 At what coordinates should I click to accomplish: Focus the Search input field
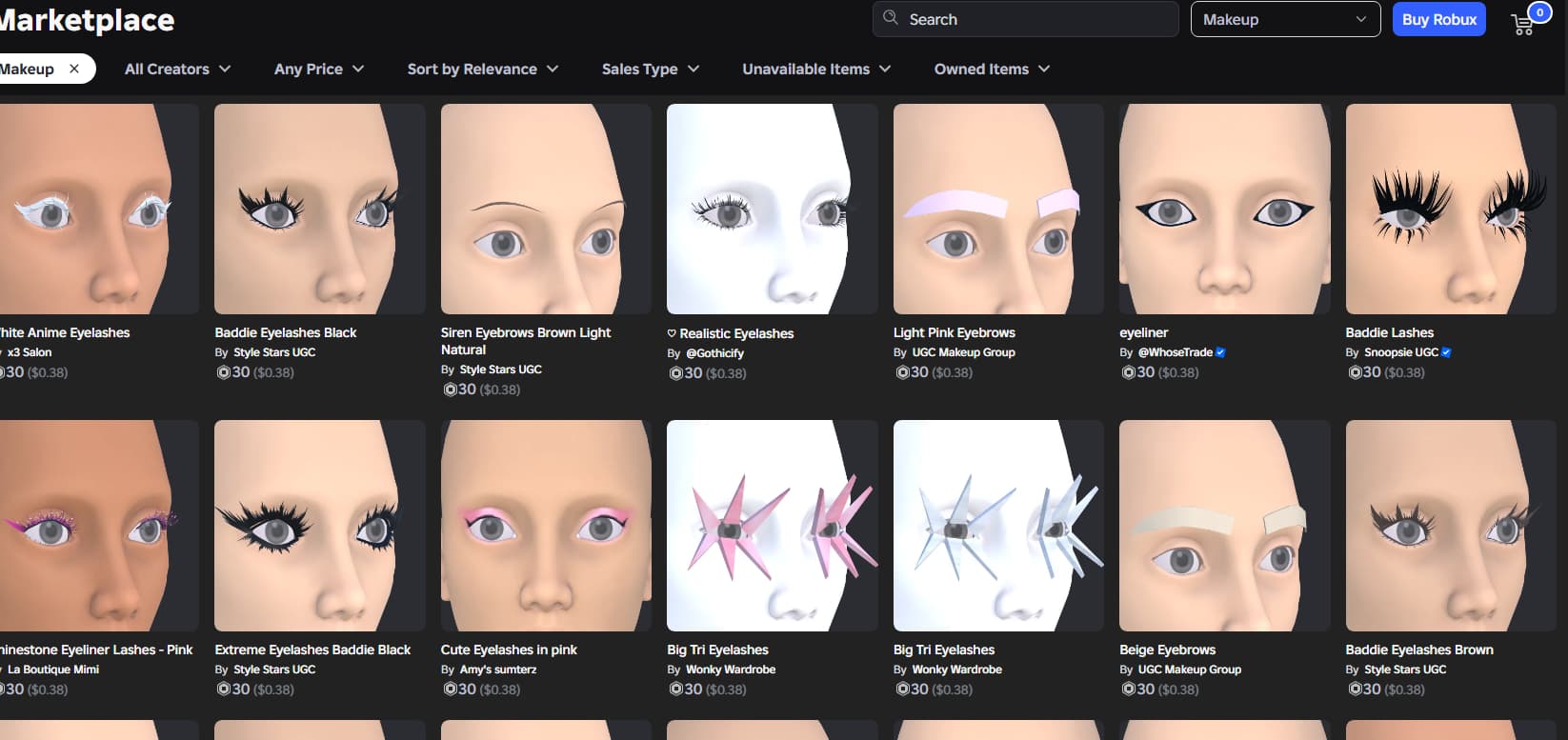point(1025,19)
